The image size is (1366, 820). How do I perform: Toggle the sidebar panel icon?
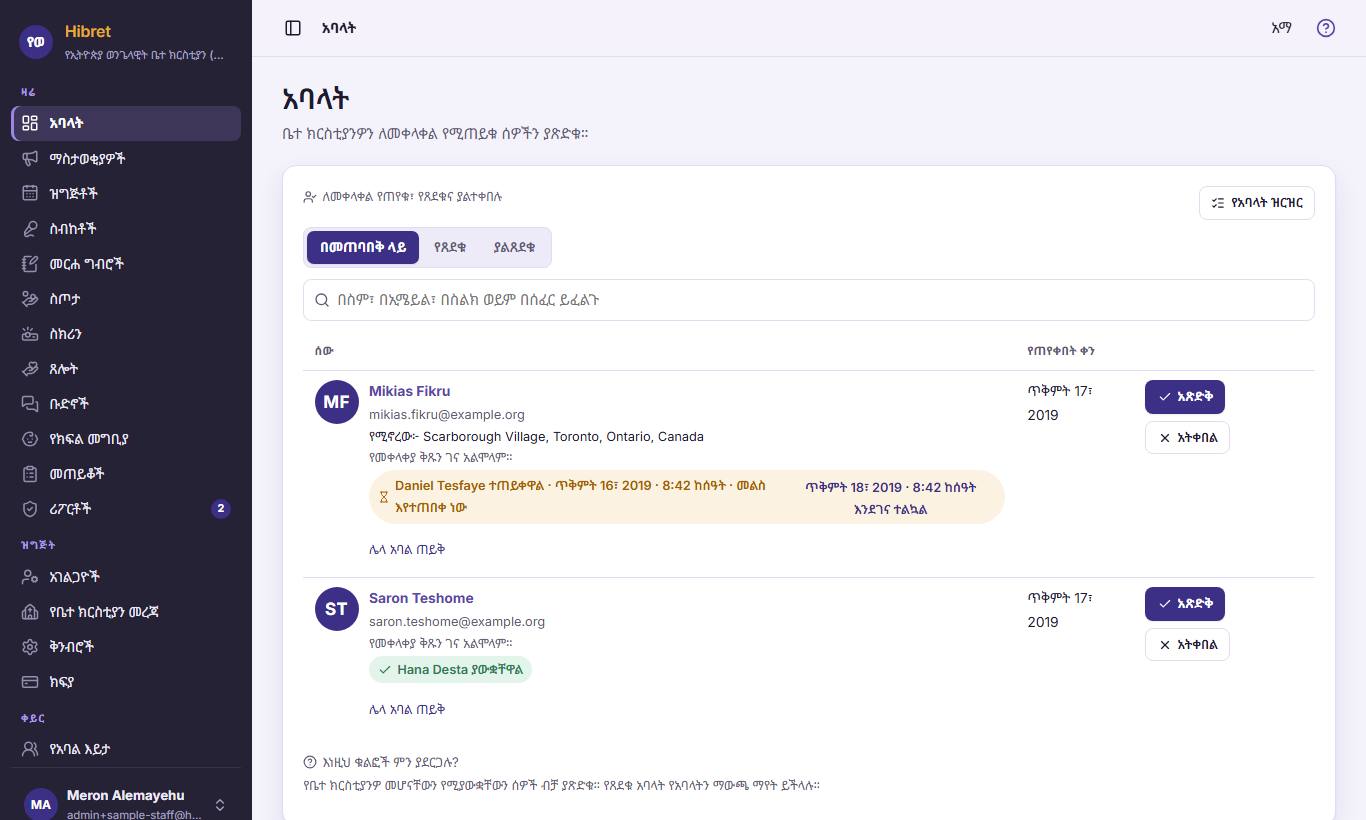(x=293, y=28)
